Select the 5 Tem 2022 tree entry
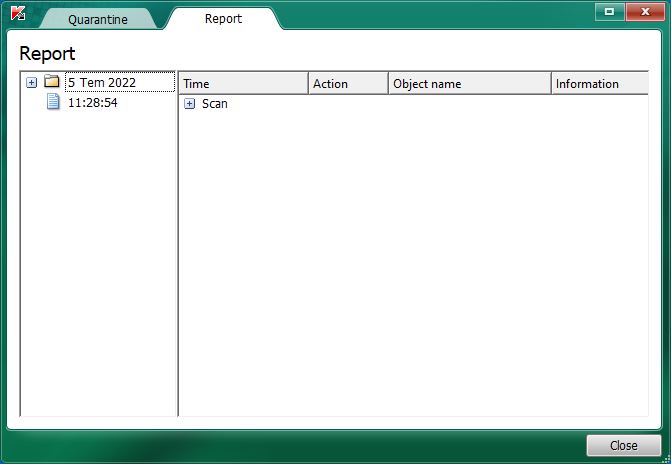This screenshot has height=464, width=671. (120, 82)
